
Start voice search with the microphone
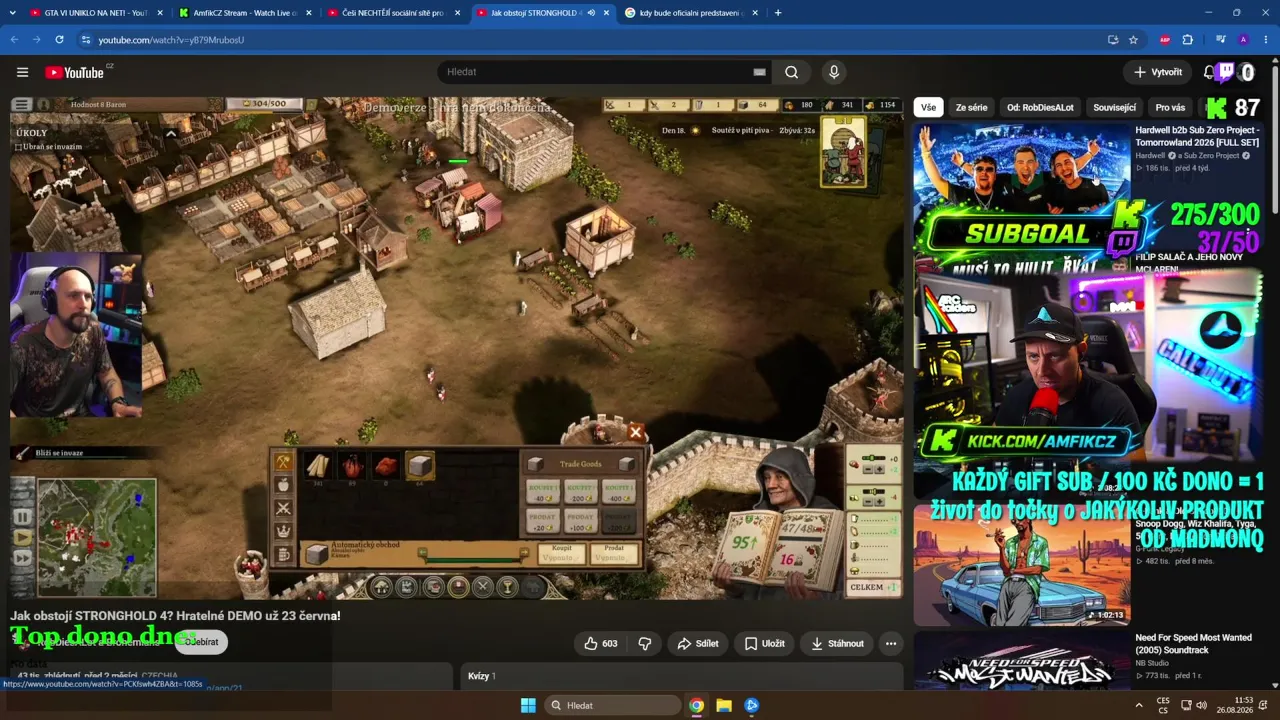pos(834,72)
